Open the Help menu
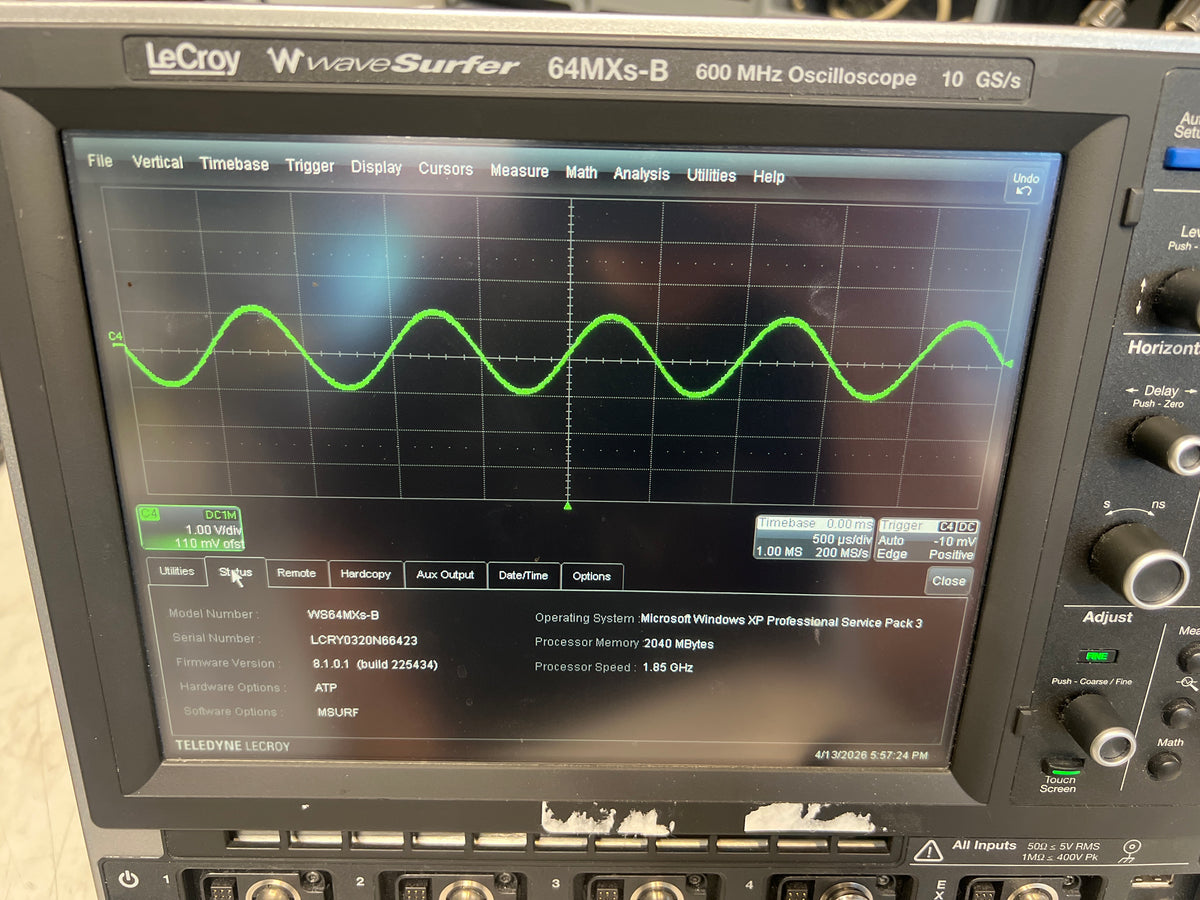Screen dimensions: 1200x900 pyautogui.click(x=768, y=177)
